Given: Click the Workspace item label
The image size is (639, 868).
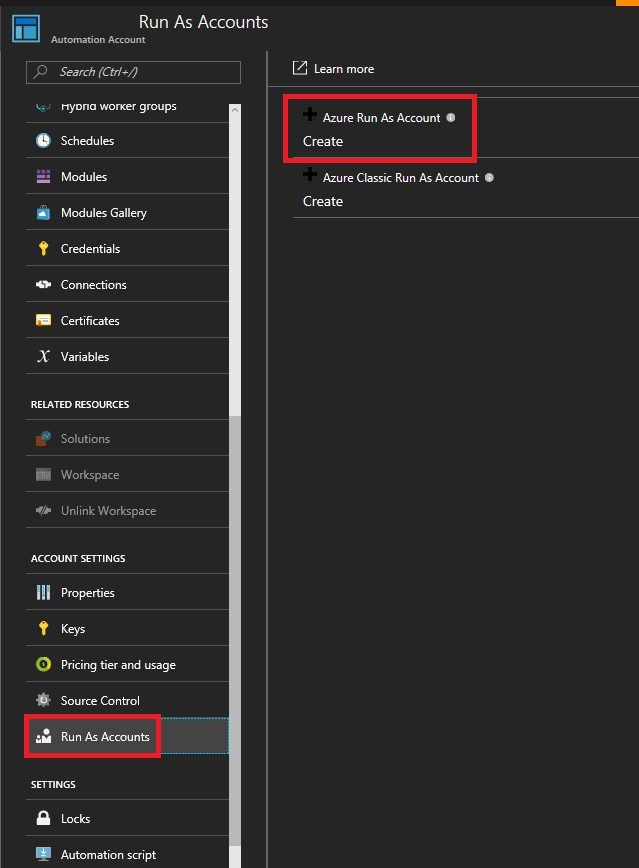Looking at the screenshot, I should 90,475.
